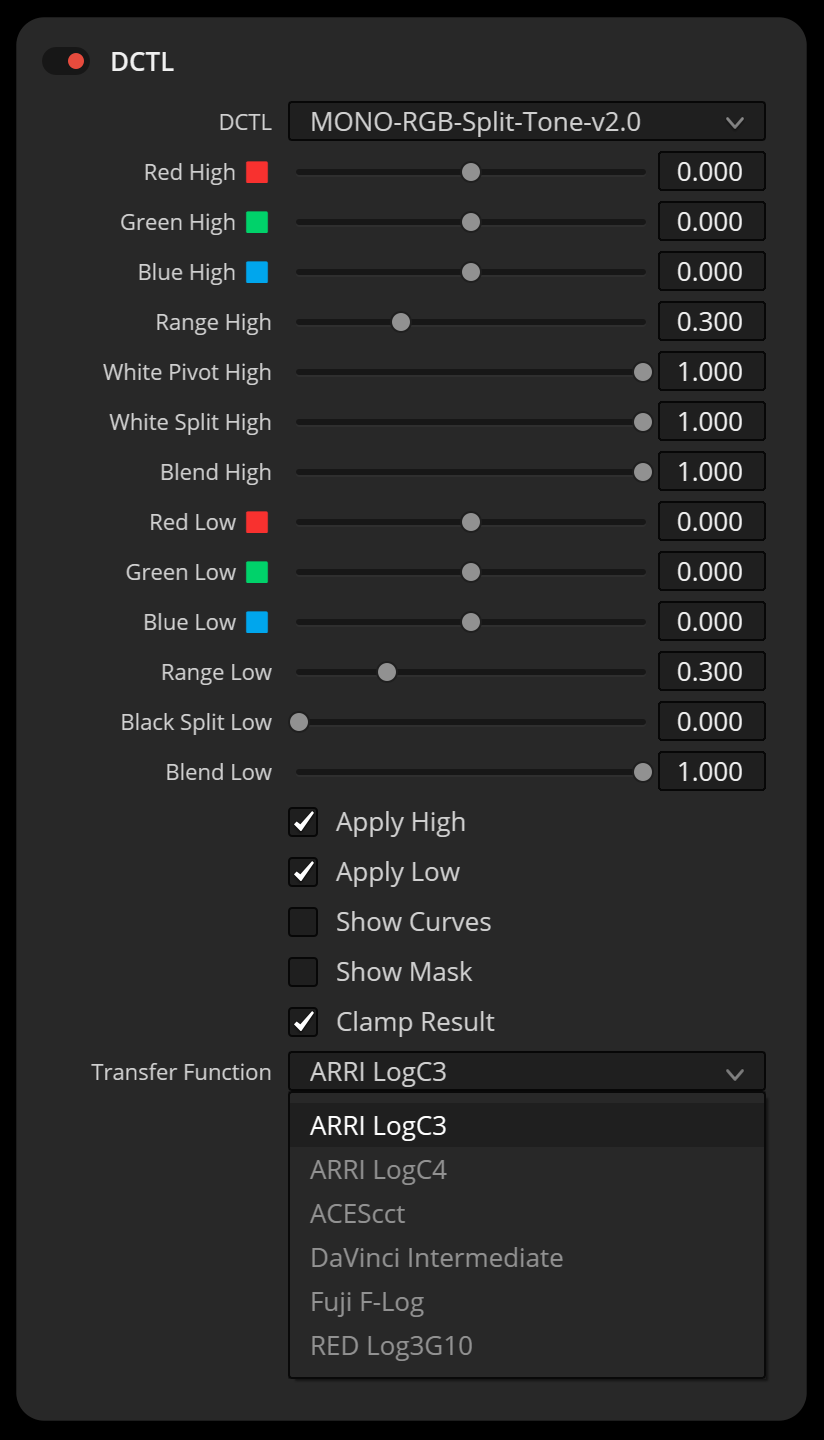Viewport: 824px width, 1440px height.
Task: Click the White Pivot High value field
Action: (711, 372)
